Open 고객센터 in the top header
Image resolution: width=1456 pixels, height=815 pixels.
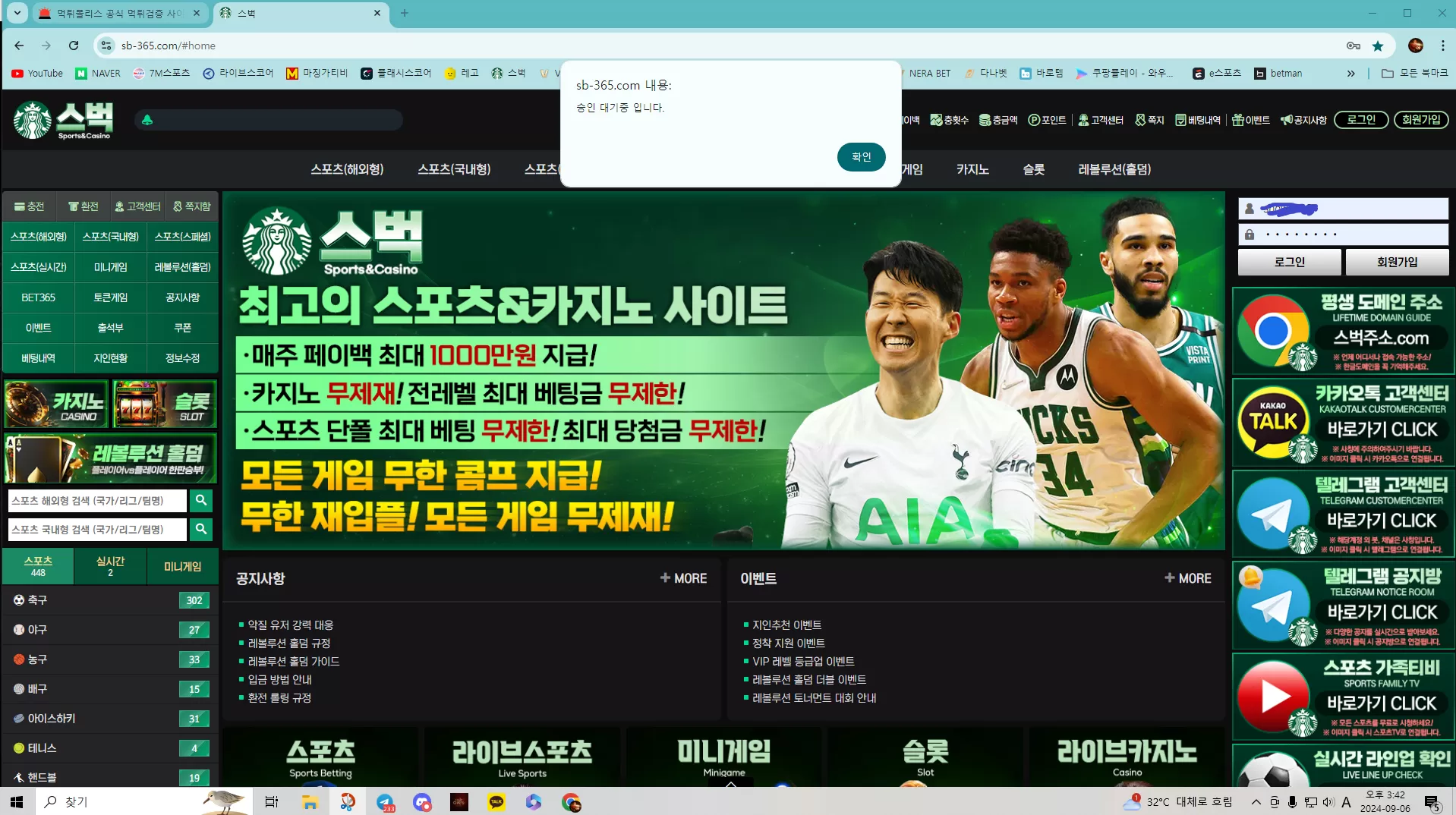click(x=1101, y=120)
